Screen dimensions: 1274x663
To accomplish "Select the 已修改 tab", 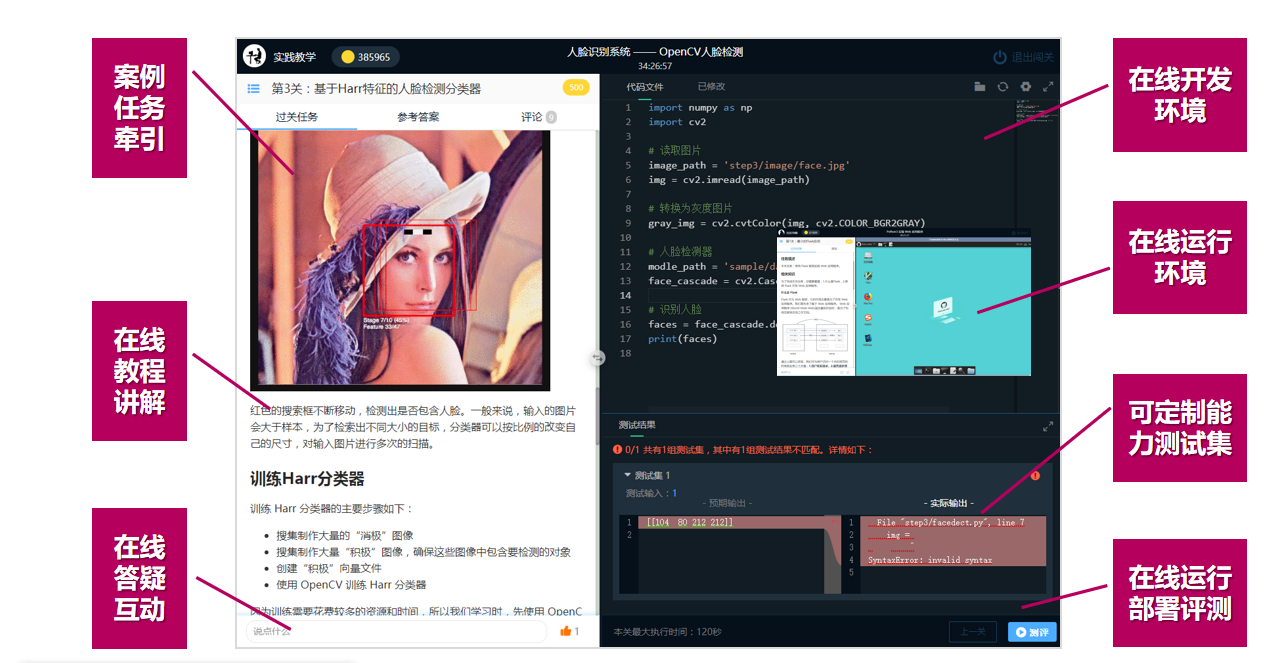I will click(712, 87).
